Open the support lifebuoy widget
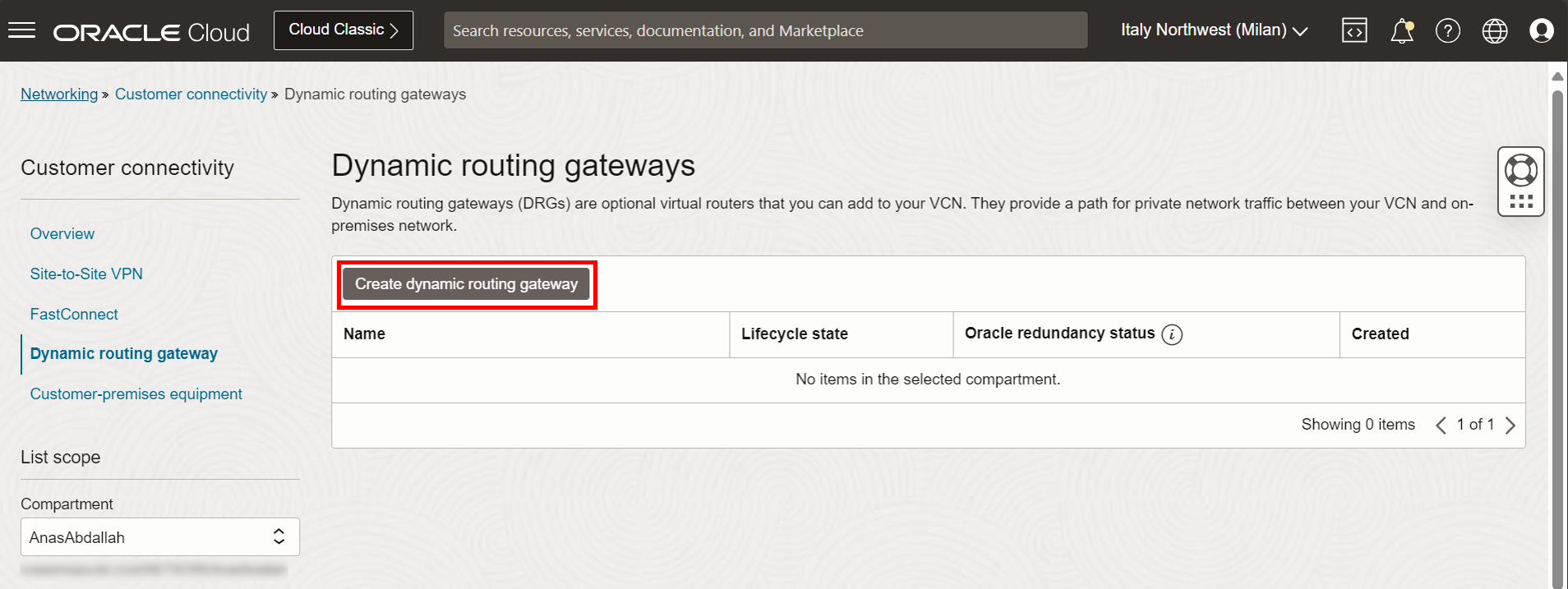1568x589 pixels. coord(1521,182)
